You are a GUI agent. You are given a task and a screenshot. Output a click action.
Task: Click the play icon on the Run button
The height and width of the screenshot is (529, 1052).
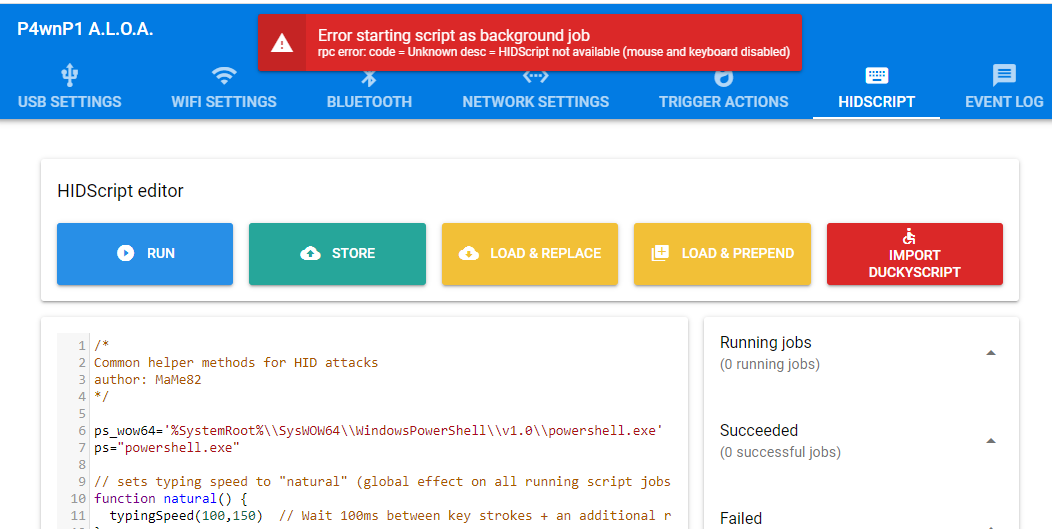(x=125, y=253)
